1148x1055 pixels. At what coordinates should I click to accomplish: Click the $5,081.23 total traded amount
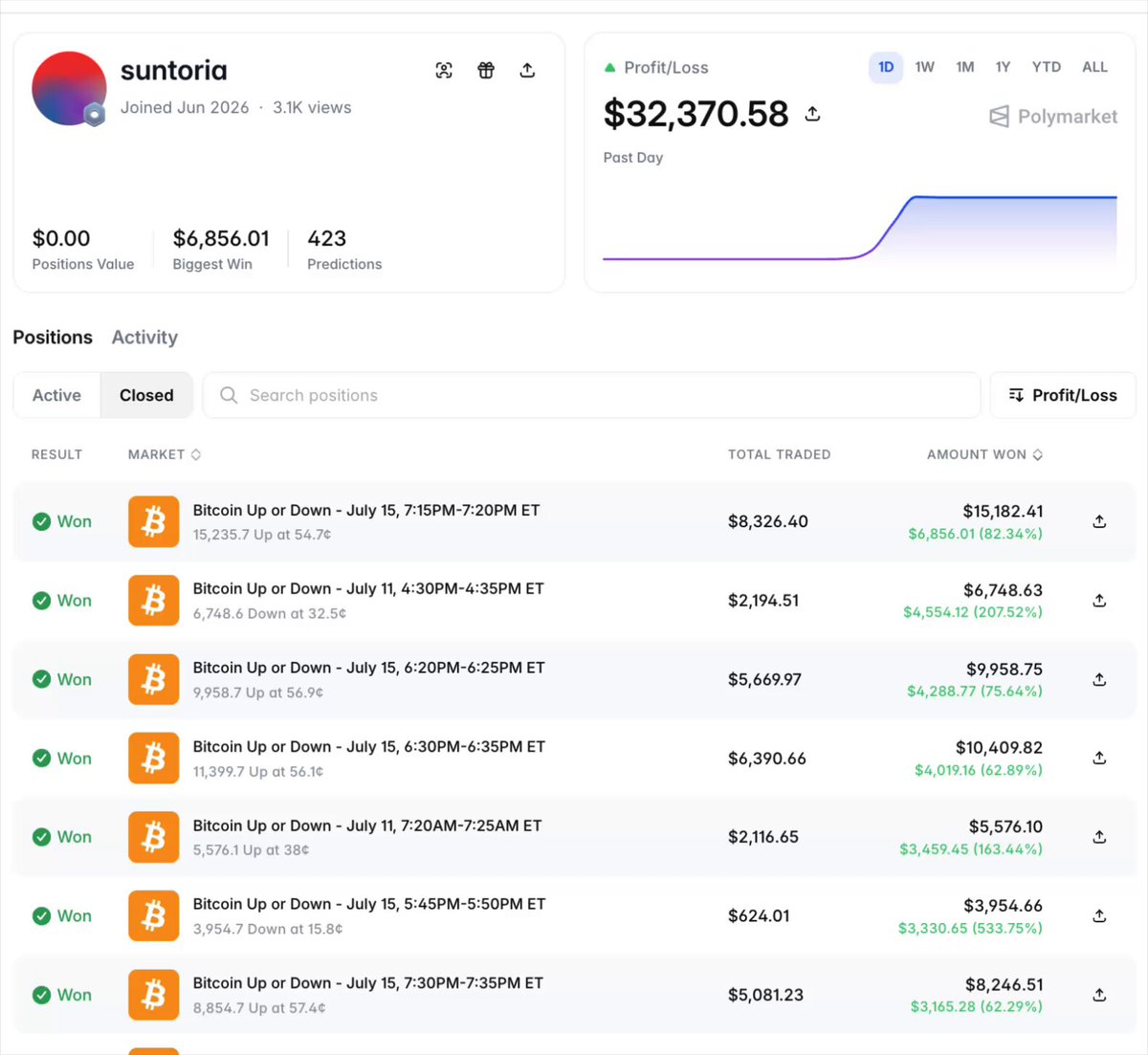click(765, 995)
